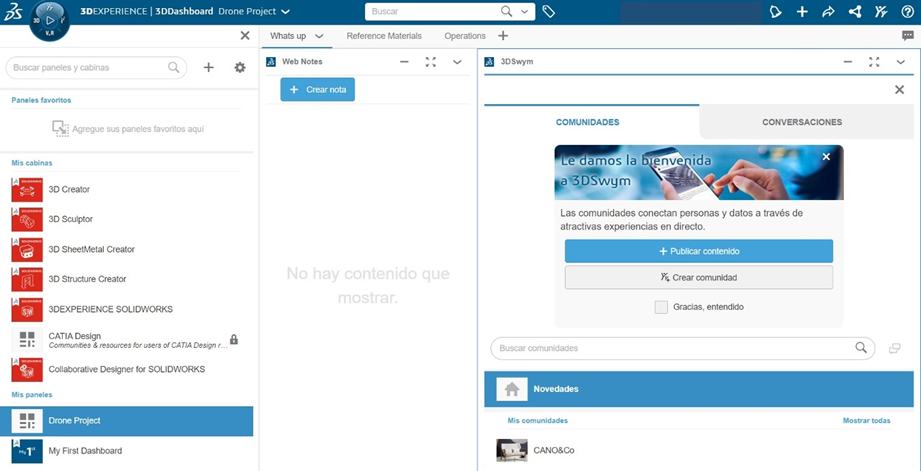Click the Mis comunidades heading
Image resolution: width=921 pixels, height=471 pixels.
[x=537, y=420]
